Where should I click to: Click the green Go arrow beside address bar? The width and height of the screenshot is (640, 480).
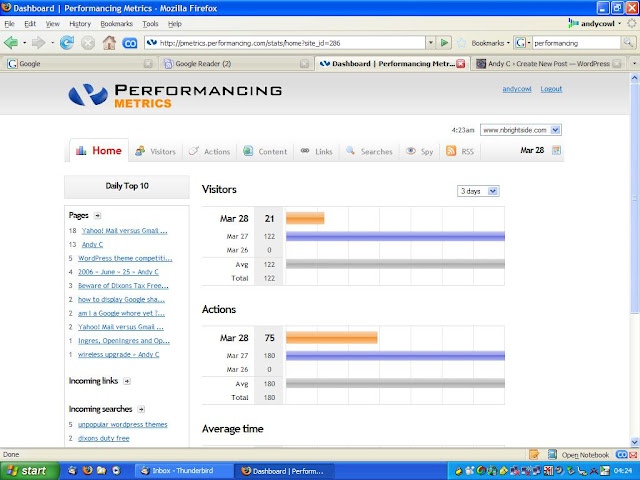(x=444, y=42)
